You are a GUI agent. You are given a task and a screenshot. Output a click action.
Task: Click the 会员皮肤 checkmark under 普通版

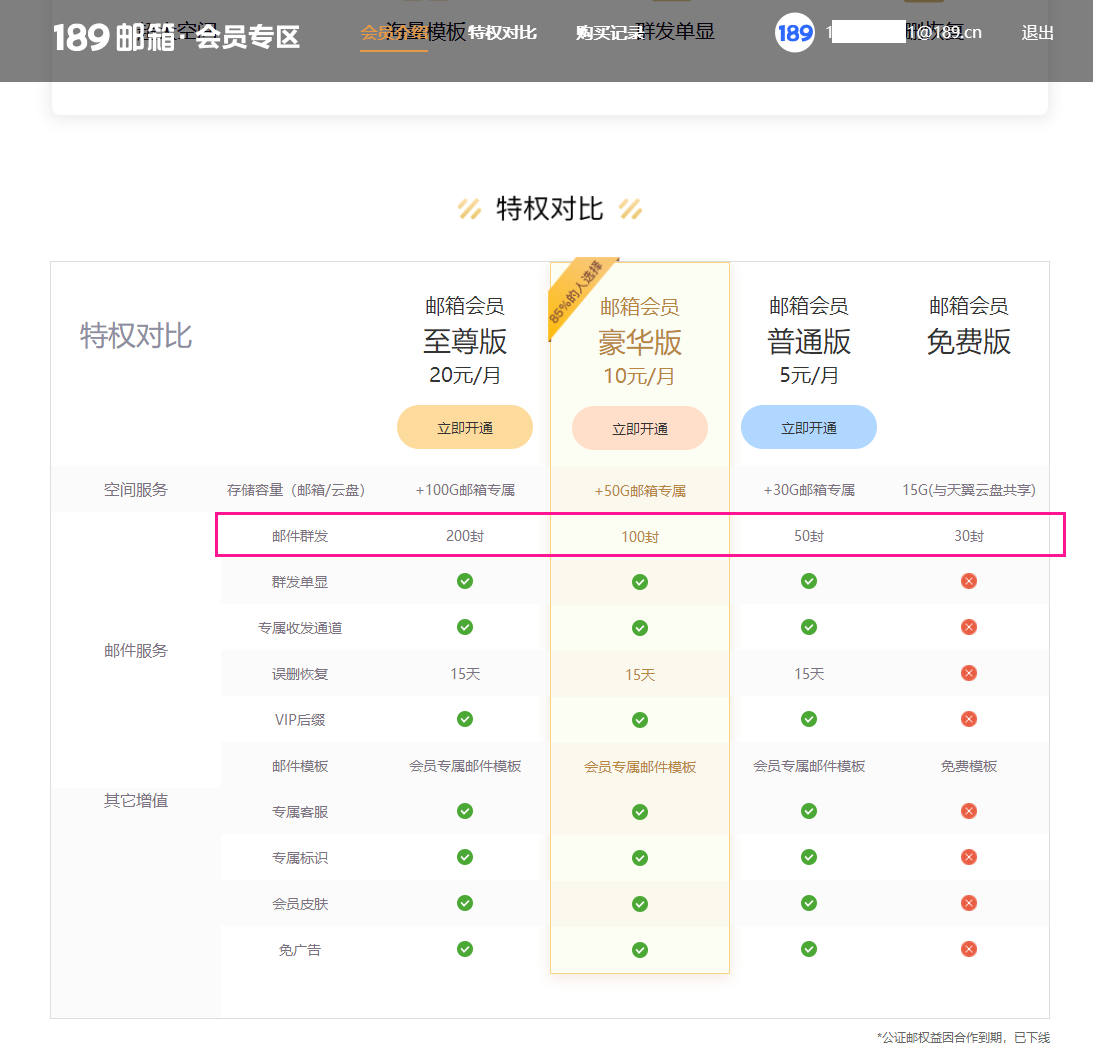click(809, 903)
